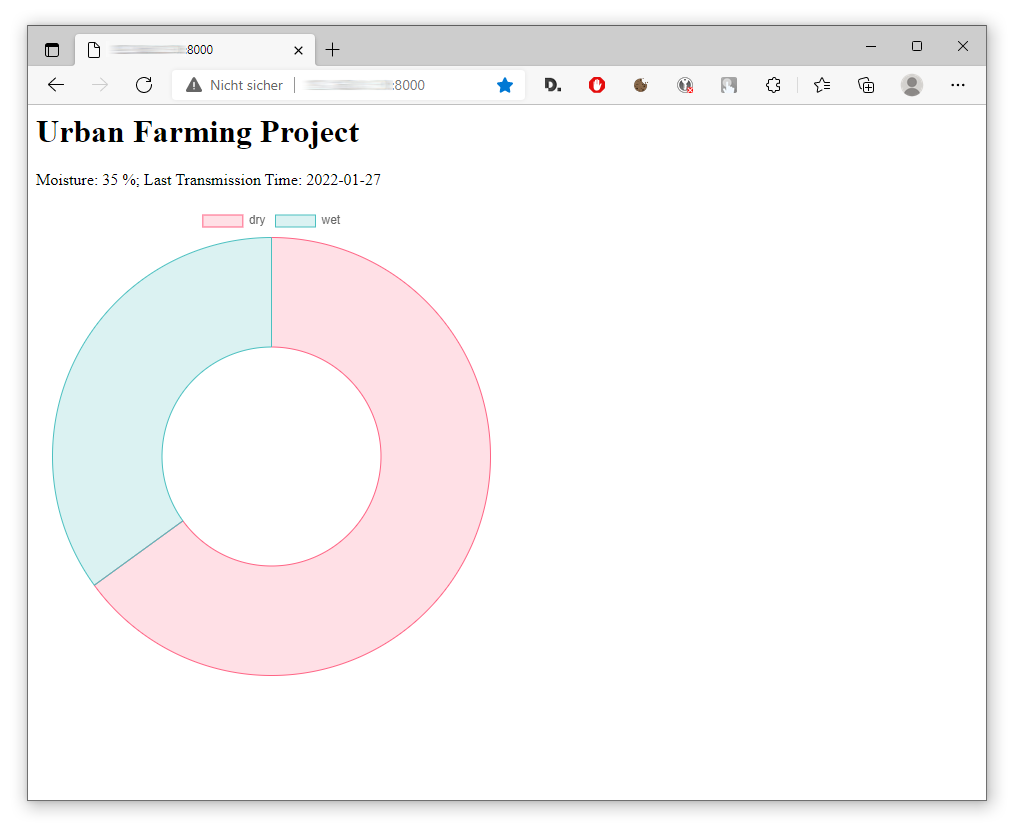Click the Nicht sicher security warning
The image size is (1010, 827).
coord(235,85)
